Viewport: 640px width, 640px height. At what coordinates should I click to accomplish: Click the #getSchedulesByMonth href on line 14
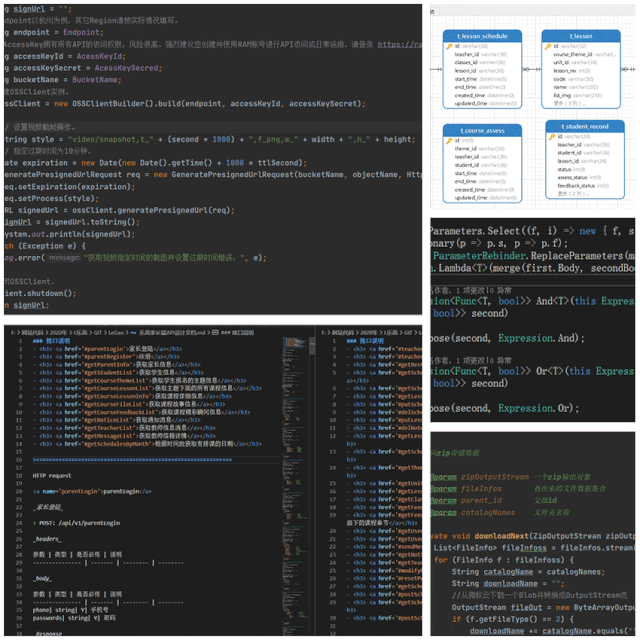pos(118,444)
